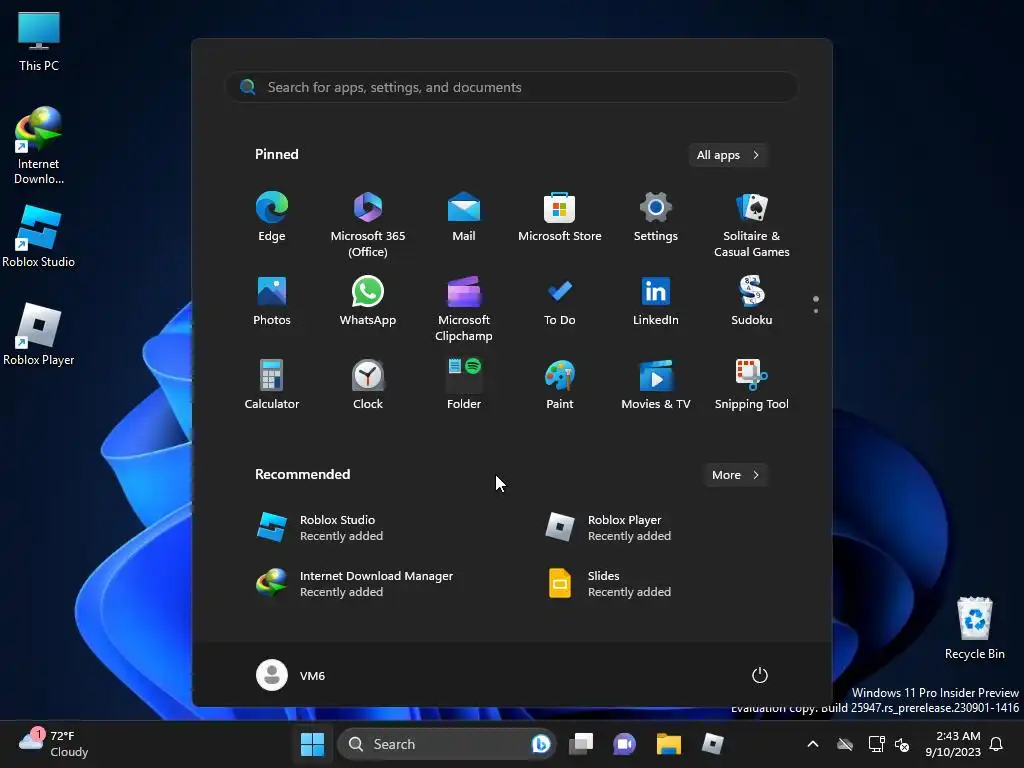Show More recommended items
This screenshot has width=1024, height=768.
[736, 475]
